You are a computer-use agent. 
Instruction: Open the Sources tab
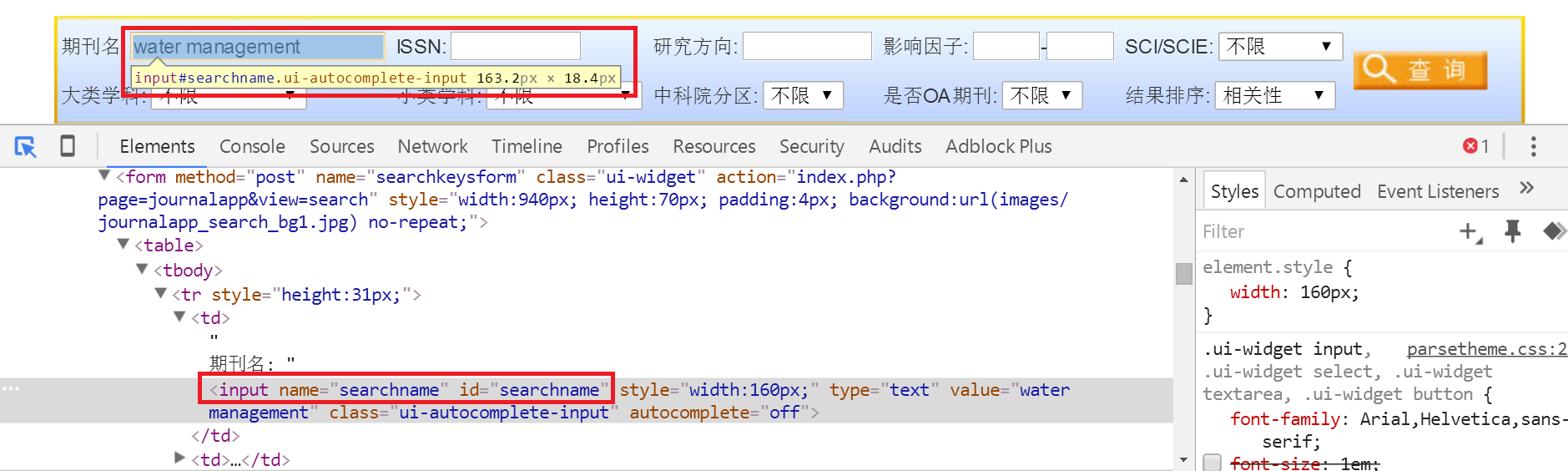(x=341, y=146)
